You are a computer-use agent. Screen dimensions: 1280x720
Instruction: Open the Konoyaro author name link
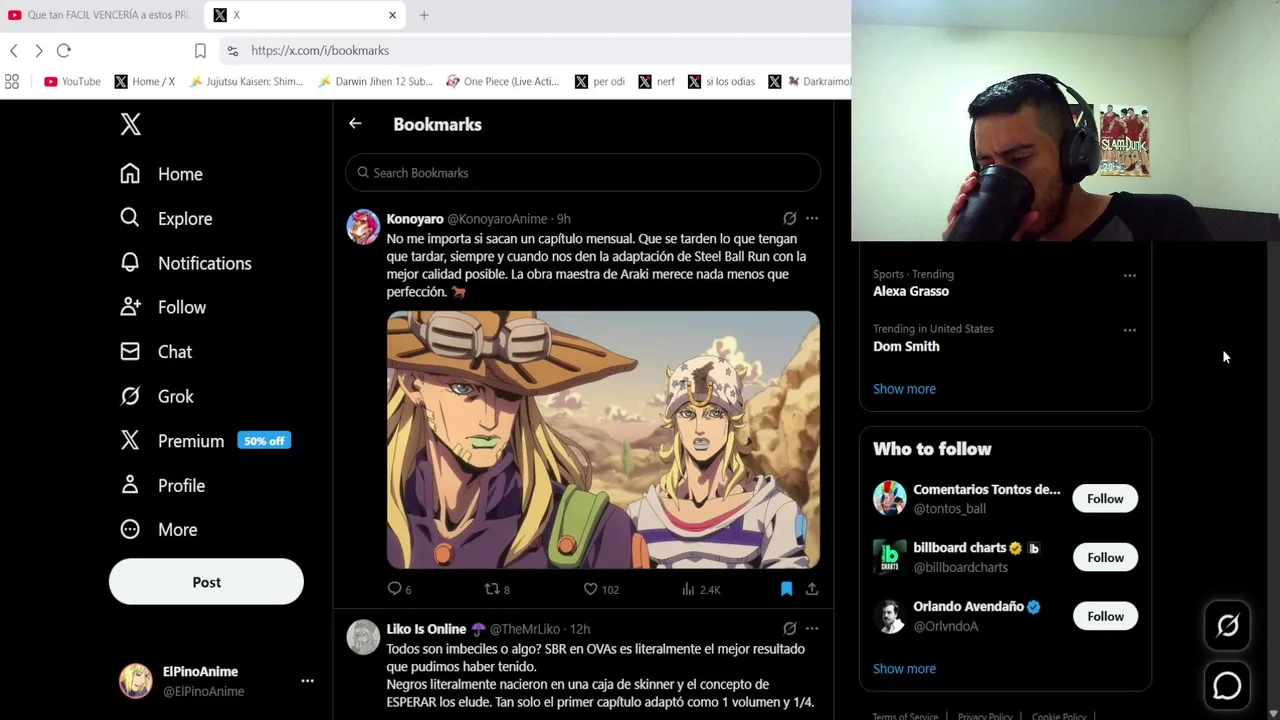coord(415,219)
